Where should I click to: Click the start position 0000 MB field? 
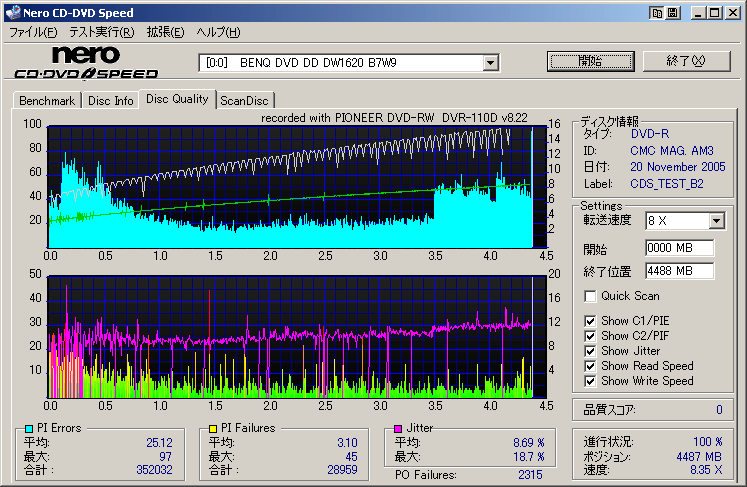click(680, 248)
